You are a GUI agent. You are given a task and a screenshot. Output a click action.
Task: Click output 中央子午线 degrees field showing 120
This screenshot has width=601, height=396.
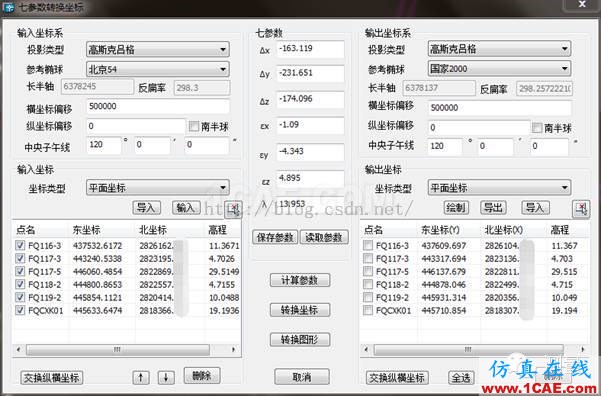click(445, 147)
